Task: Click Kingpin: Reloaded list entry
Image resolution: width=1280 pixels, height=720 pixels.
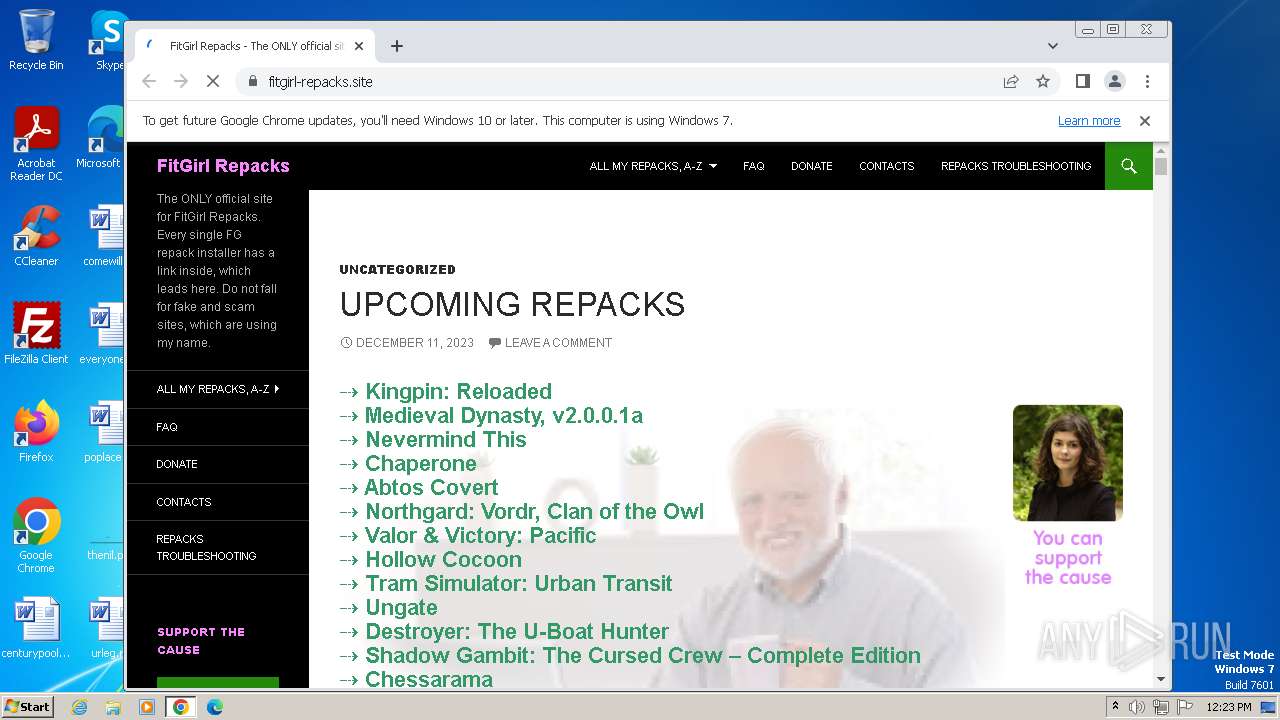Action: pos(458,391)
